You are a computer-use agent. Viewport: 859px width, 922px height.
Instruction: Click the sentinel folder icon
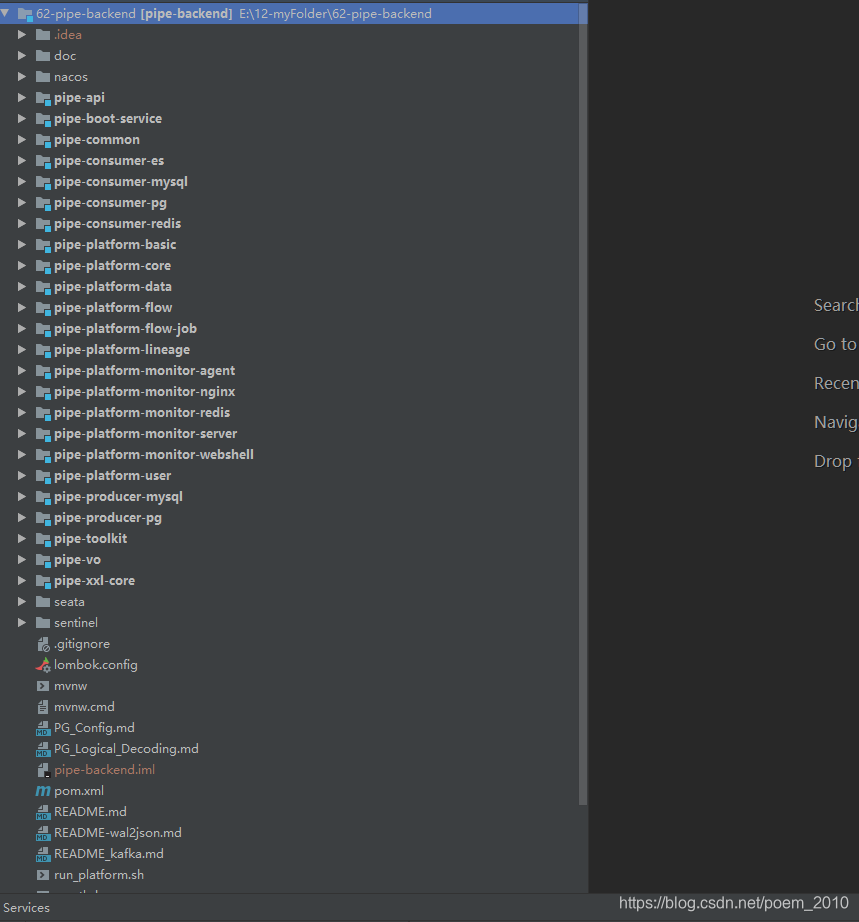click(42, 623)
